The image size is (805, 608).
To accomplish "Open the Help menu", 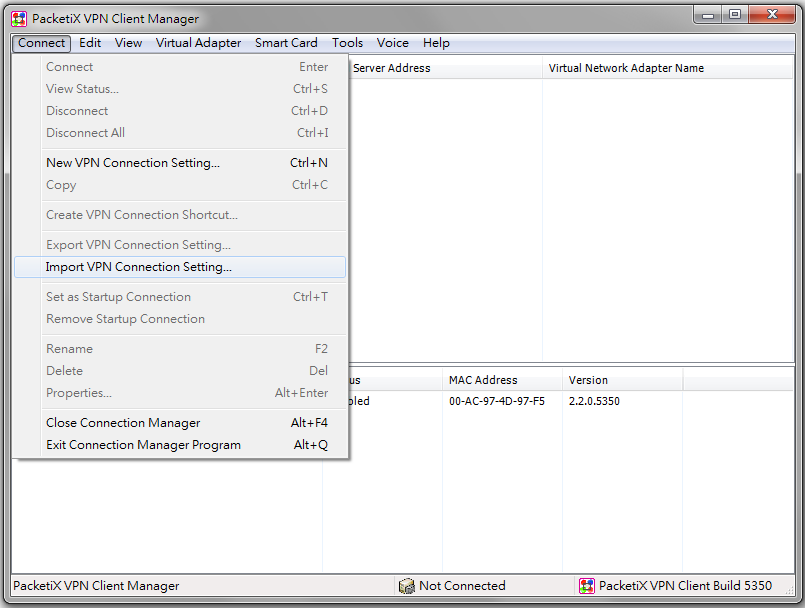I will (x=436, y=43).
